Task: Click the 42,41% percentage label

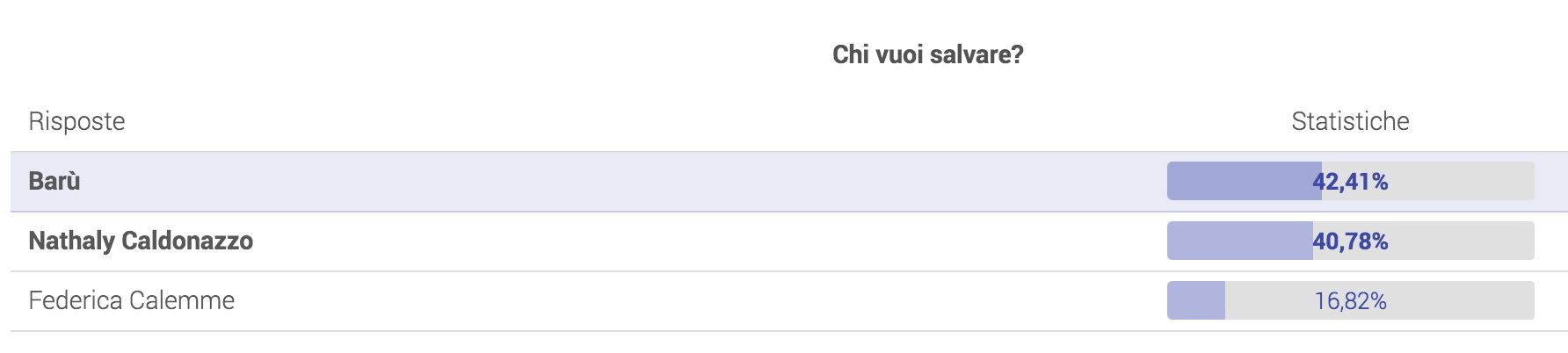Action: 1350,182
